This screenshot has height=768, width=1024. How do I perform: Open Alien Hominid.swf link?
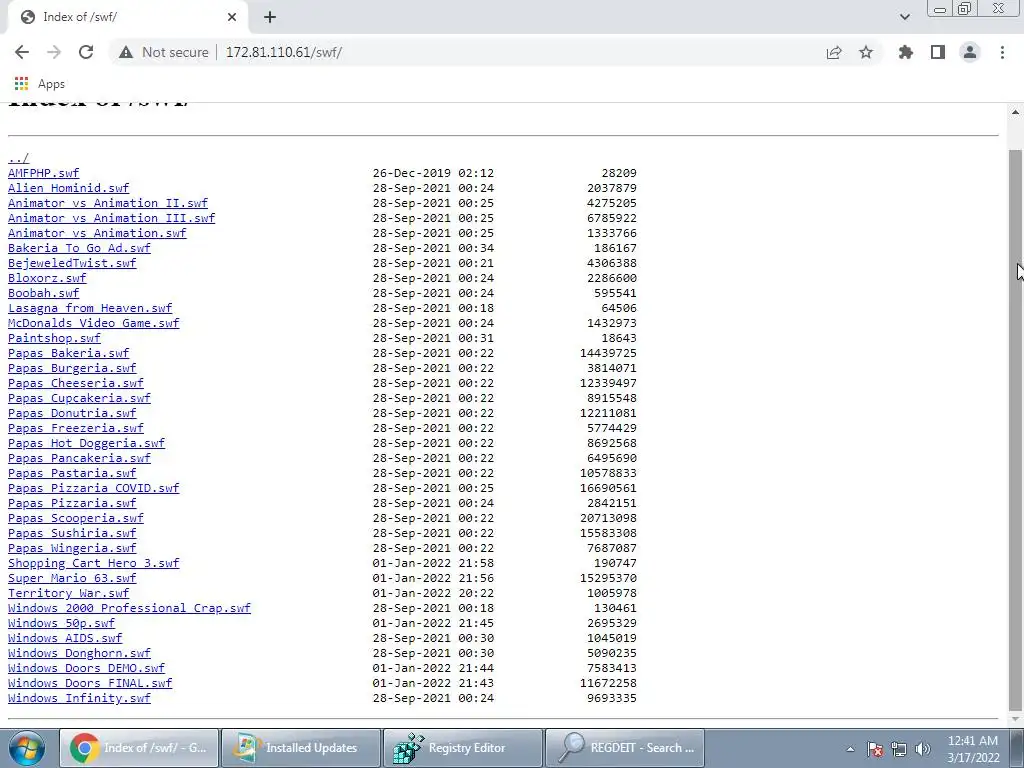pos(69,188)
